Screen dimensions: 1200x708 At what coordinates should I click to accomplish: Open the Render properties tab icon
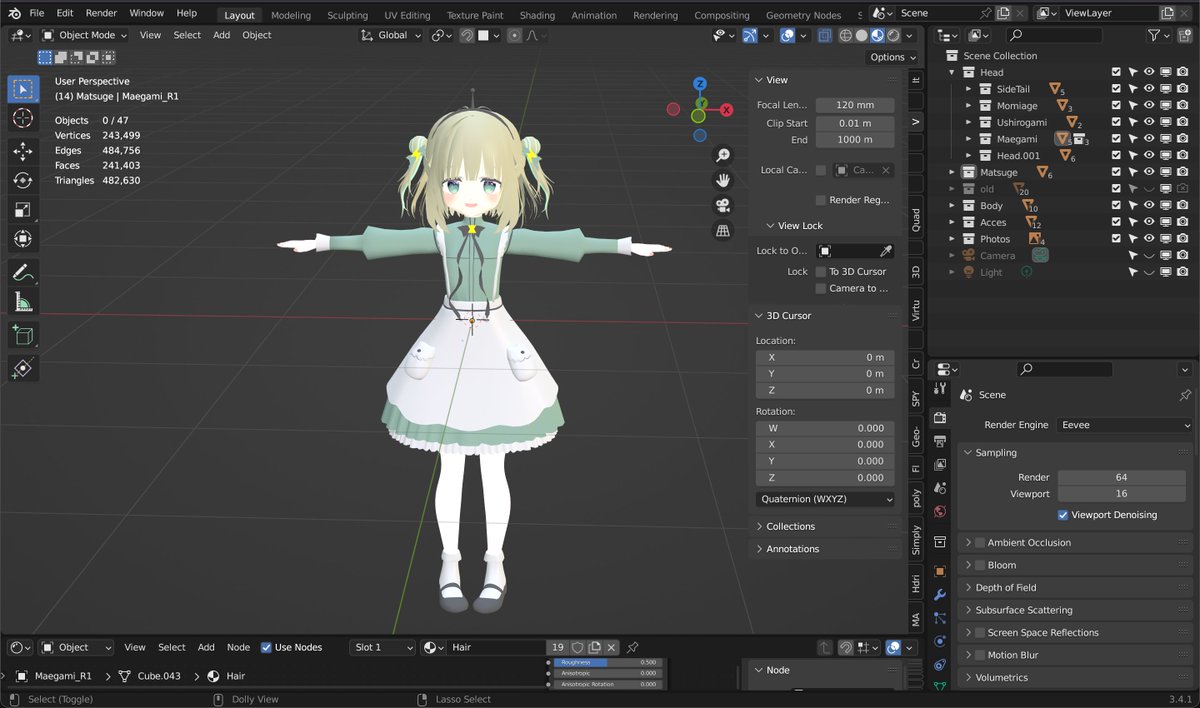(939, 418)
